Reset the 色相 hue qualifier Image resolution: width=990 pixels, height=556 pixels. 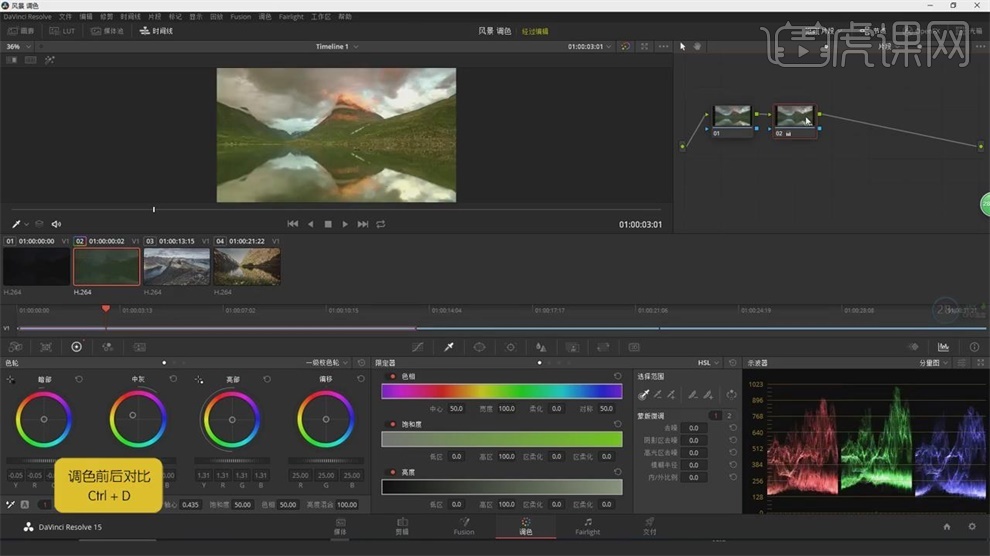click(x=617, y=376)
